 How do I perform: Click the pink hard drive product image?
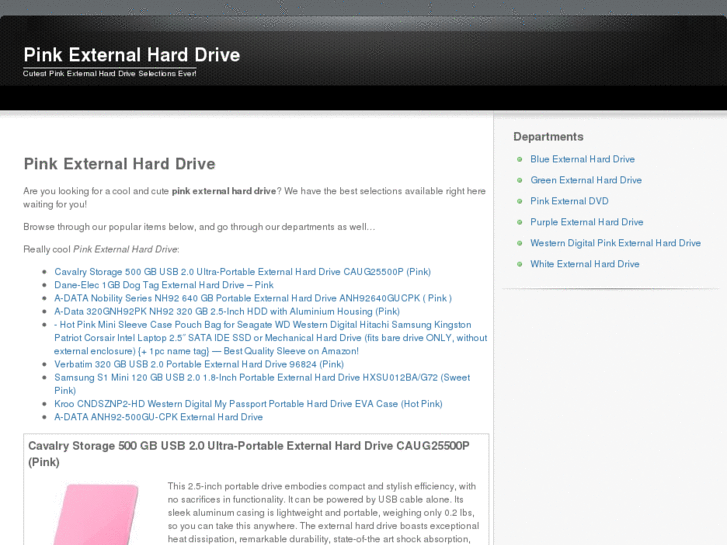96,514
